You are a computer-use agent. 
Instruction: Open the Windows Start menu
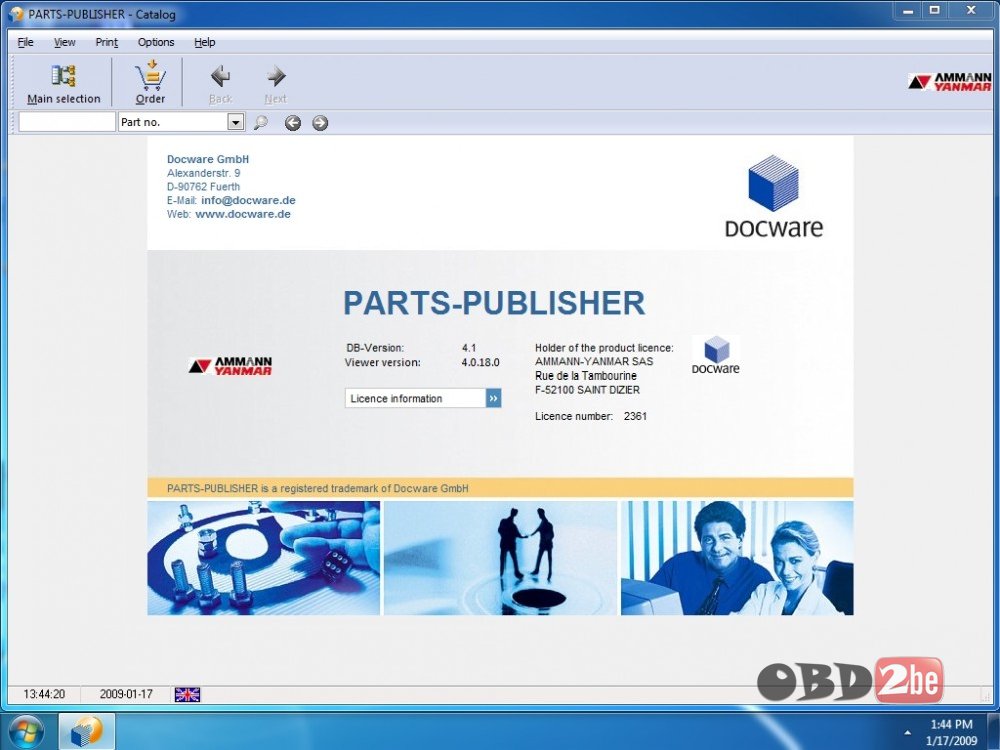point(26,732)
